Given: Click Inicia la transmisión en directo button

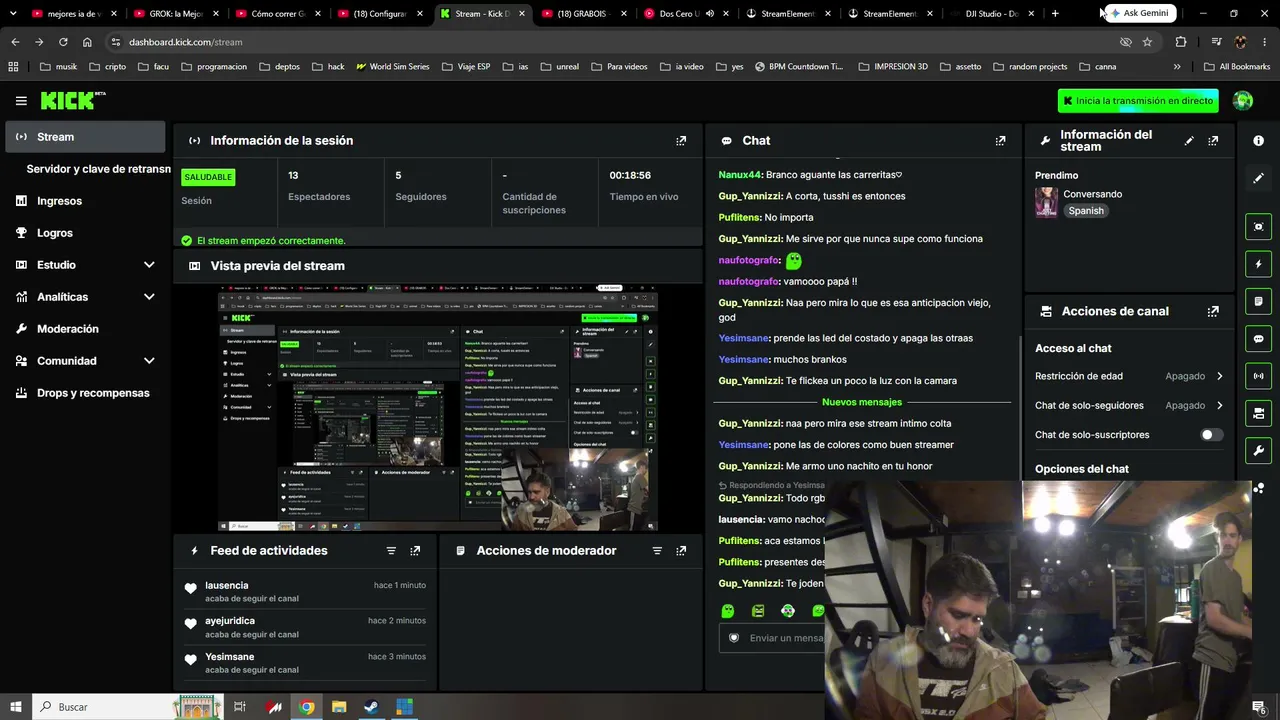Looking at the screenshot, I should coord(1138,101).
